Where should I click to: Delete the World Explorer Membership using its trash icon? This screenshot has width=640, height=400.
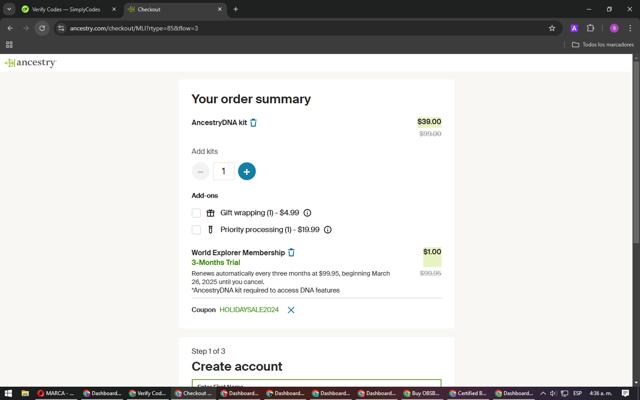click(291, 252)
